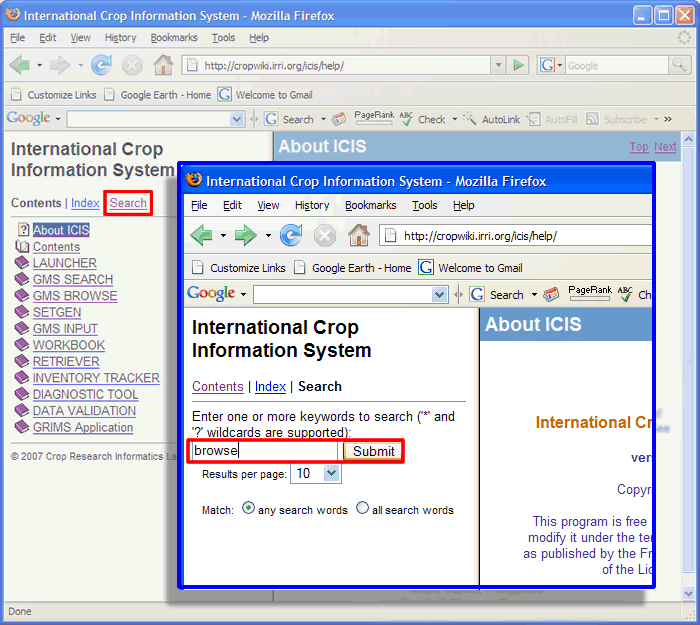Open the Tools menu in the main window

(223, 38)
